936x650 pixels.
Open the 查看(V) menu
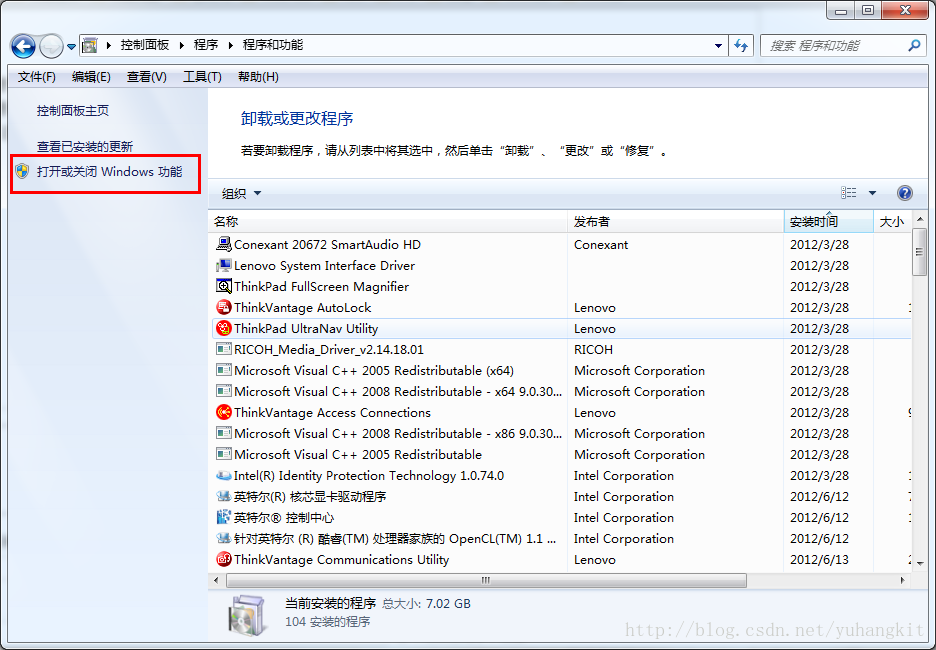(x=146, y=77)
